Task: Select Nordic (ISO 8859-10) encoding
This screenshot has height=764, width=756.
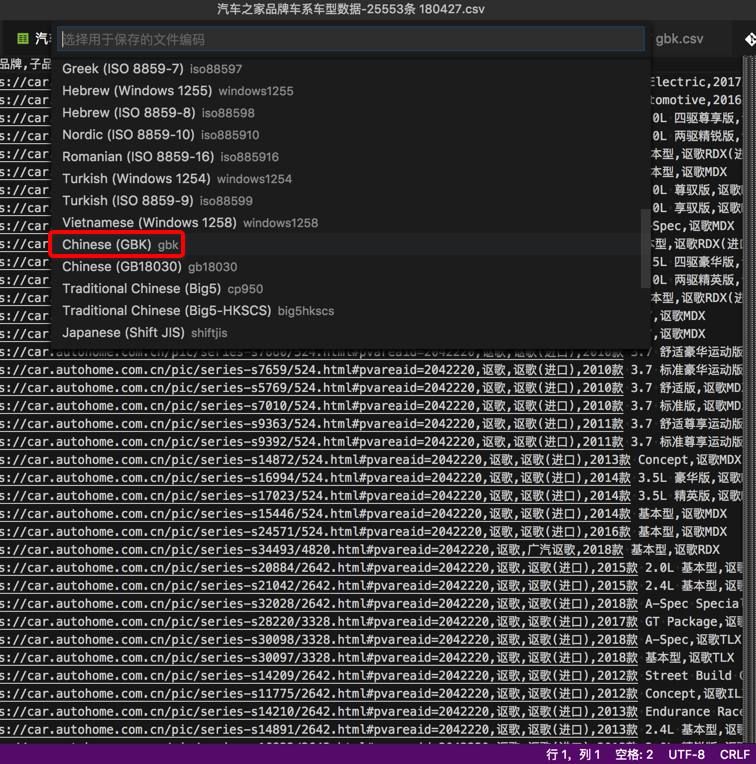Action: coord(351,134)
